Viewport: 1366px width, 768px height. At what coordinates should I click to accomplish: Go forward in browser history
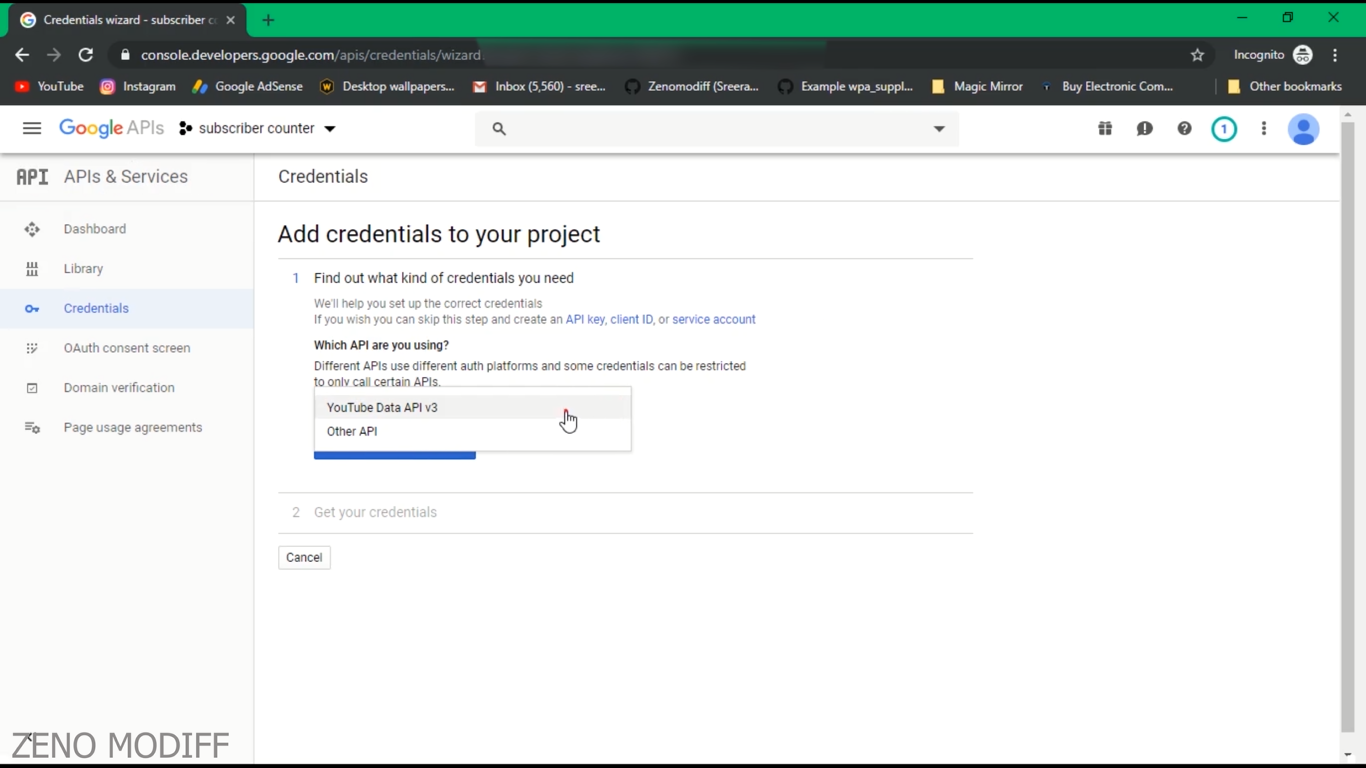(x=54, y=55)
